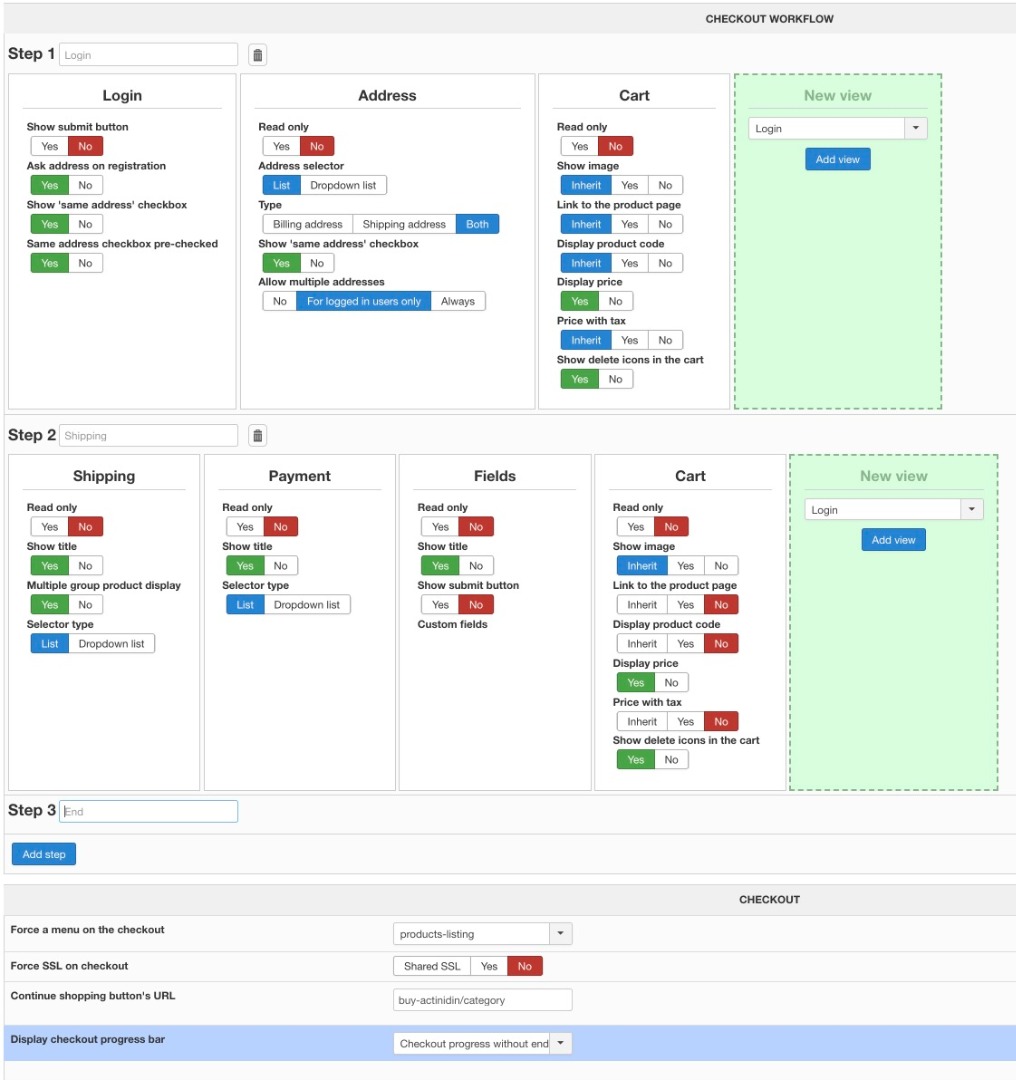
Task: Click the 'Custom fields' label in Fields
Action: pos(453,624)
